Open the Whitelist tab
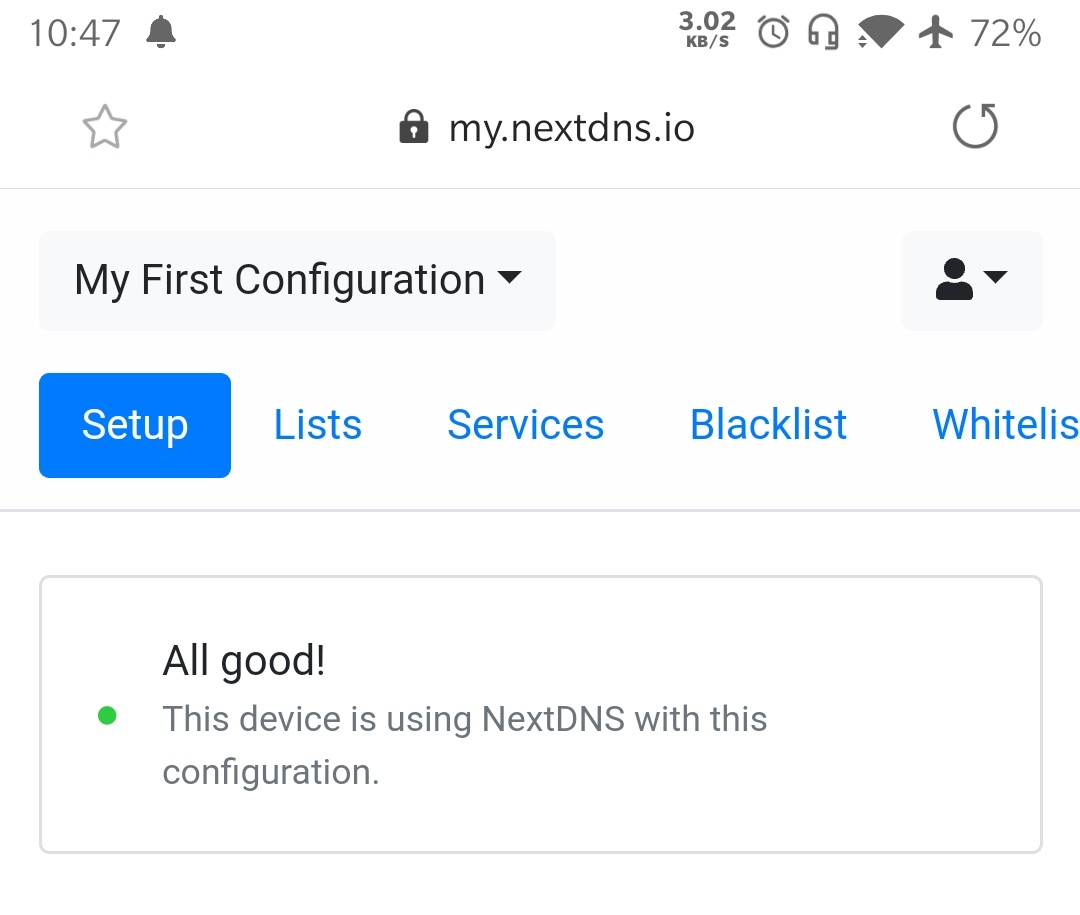 click(x=1006, y=424)
